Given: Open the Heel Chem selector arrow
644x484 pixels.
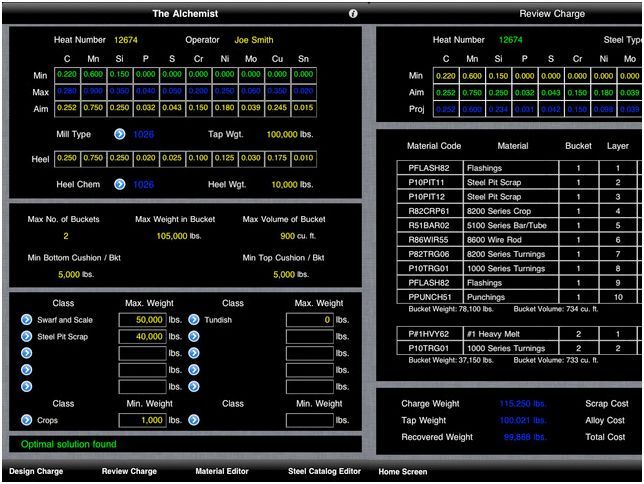Looking at the screenshot, I should pyautogui.click(x=120, y=184).
